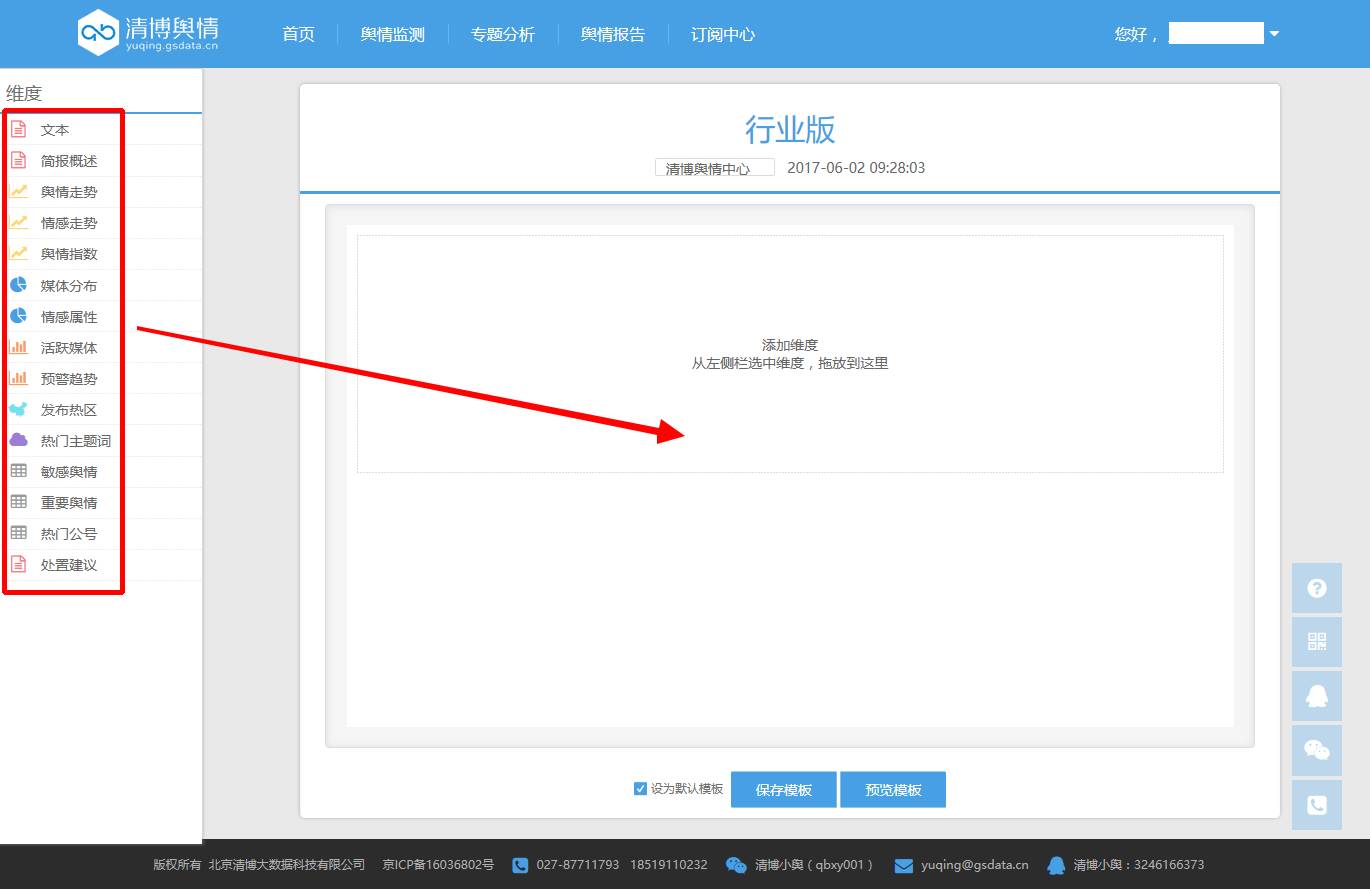Select the 简报概述 dimension label
The width and height of the screenshot is (1370, 889).
69,161
